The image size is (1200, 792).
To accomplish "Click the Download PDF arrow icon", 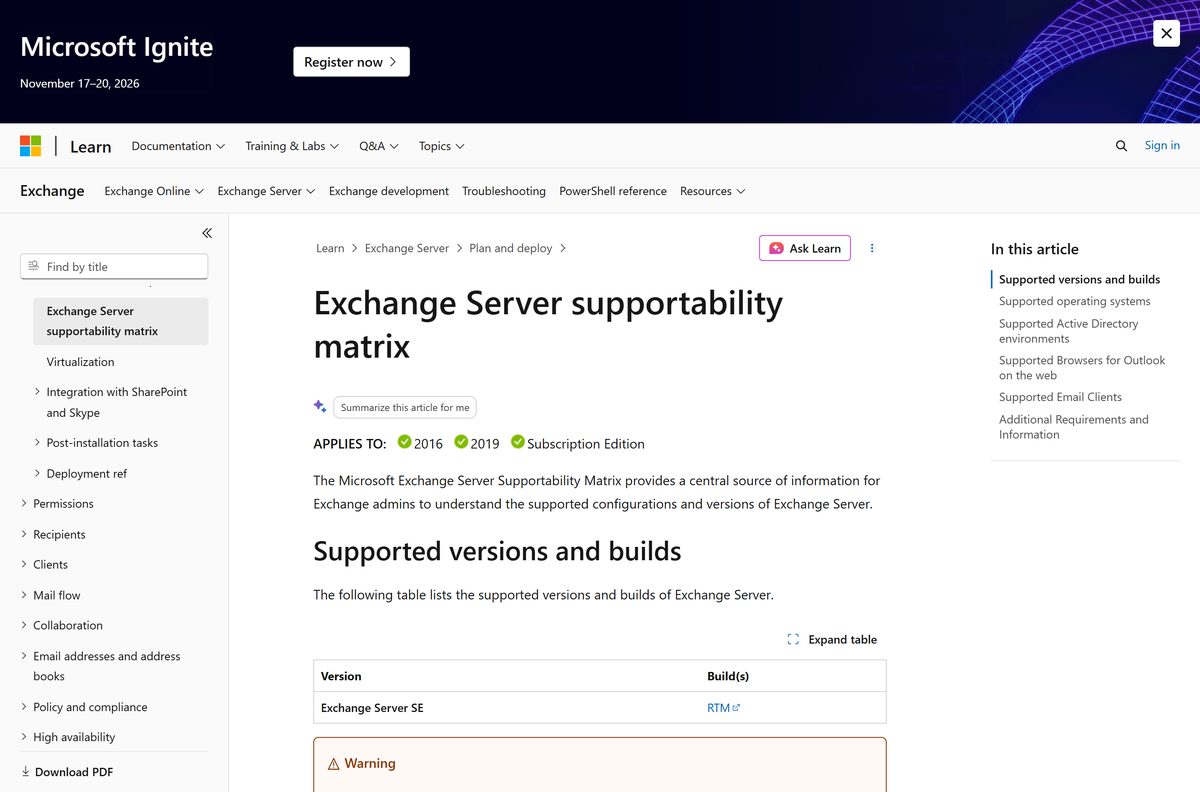I will click(25, 772).
